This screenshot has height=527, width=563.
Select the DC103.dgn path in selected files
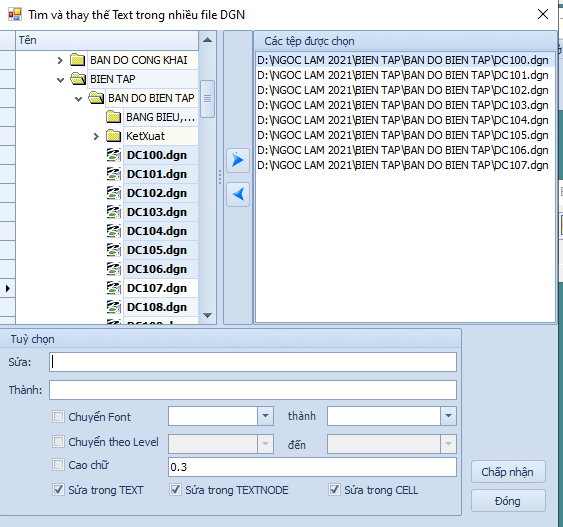pos(403,105)
